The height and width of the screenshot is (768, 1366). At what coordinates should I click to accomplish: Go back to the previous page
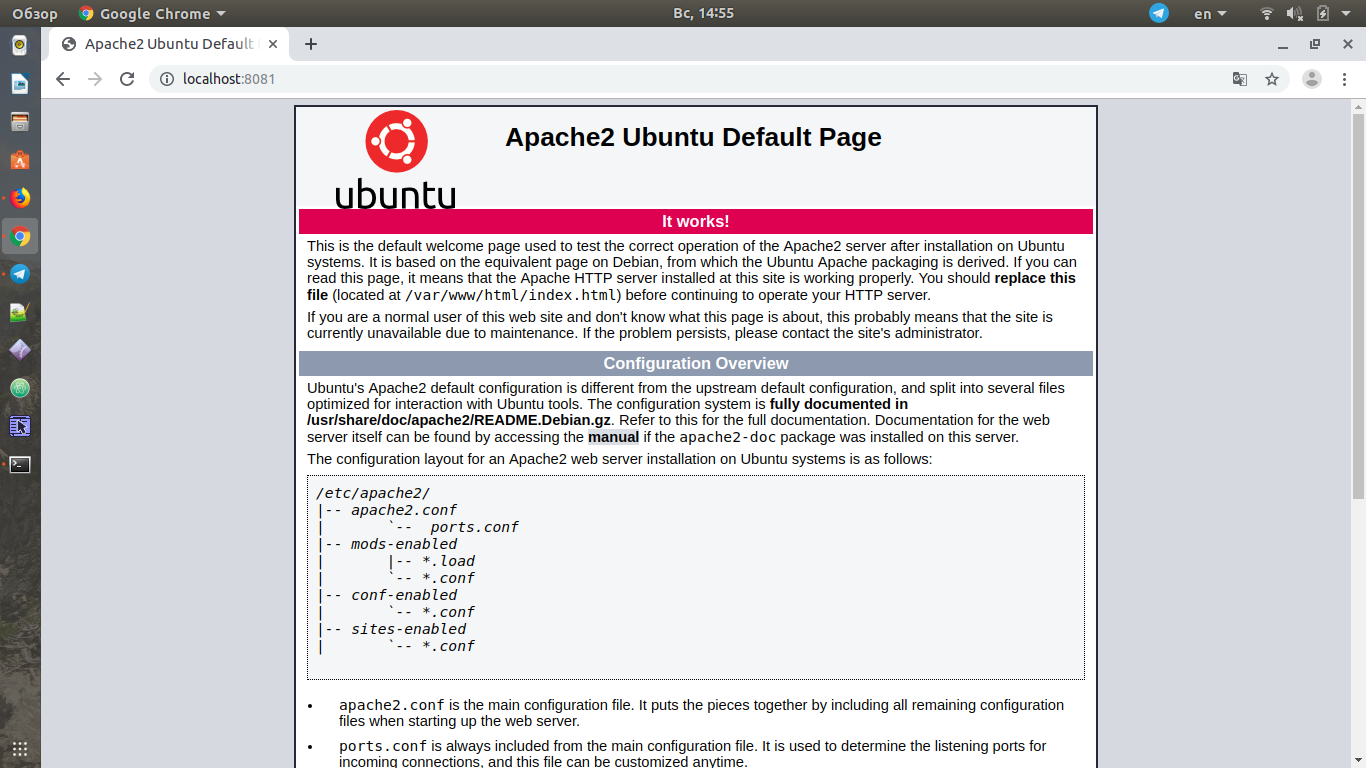63,79
